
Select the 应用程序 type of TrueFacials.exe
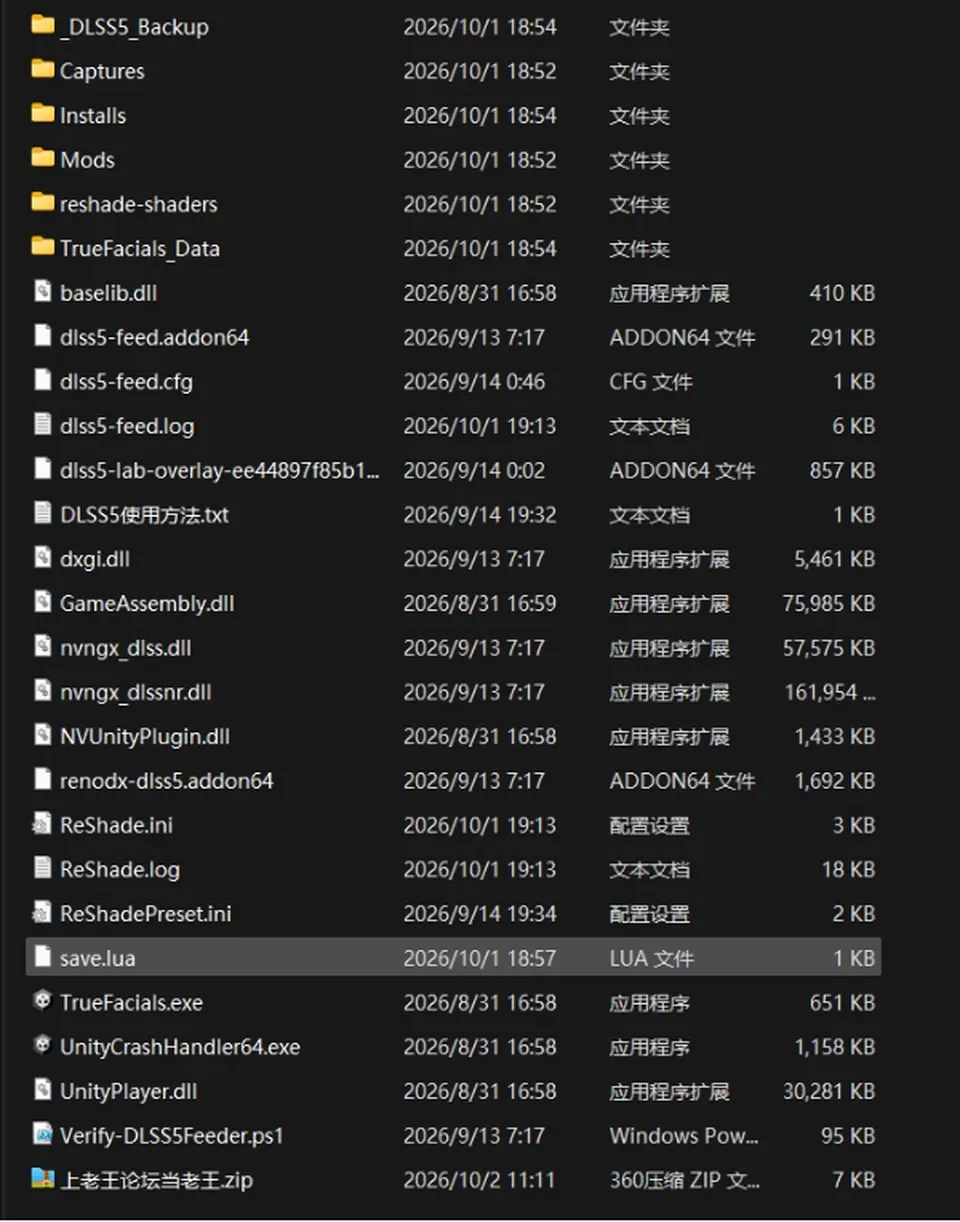(x=649, y=1002)
